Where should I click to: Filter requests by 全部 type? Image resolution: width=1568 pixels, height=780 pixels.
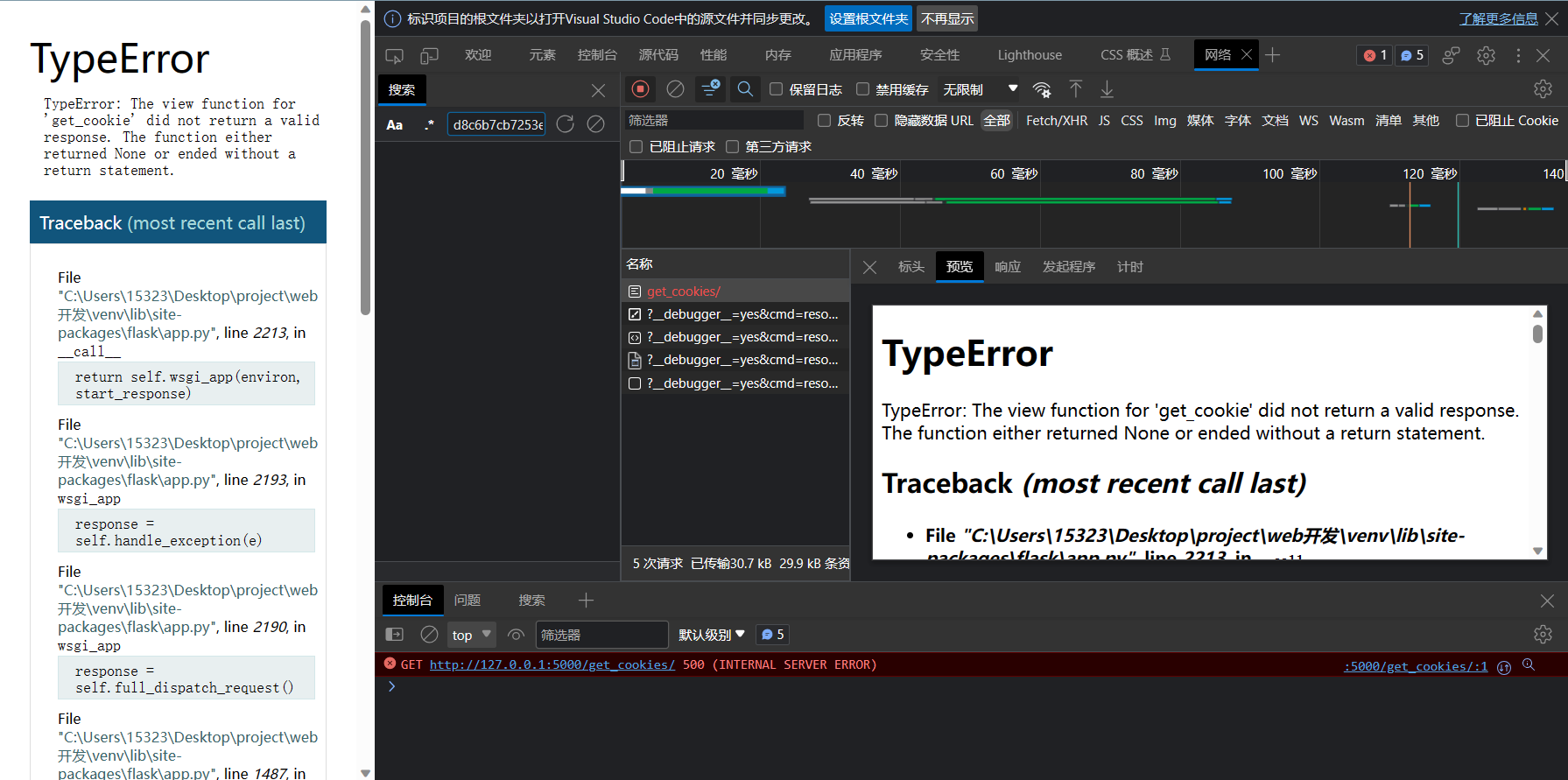(996, 120)
